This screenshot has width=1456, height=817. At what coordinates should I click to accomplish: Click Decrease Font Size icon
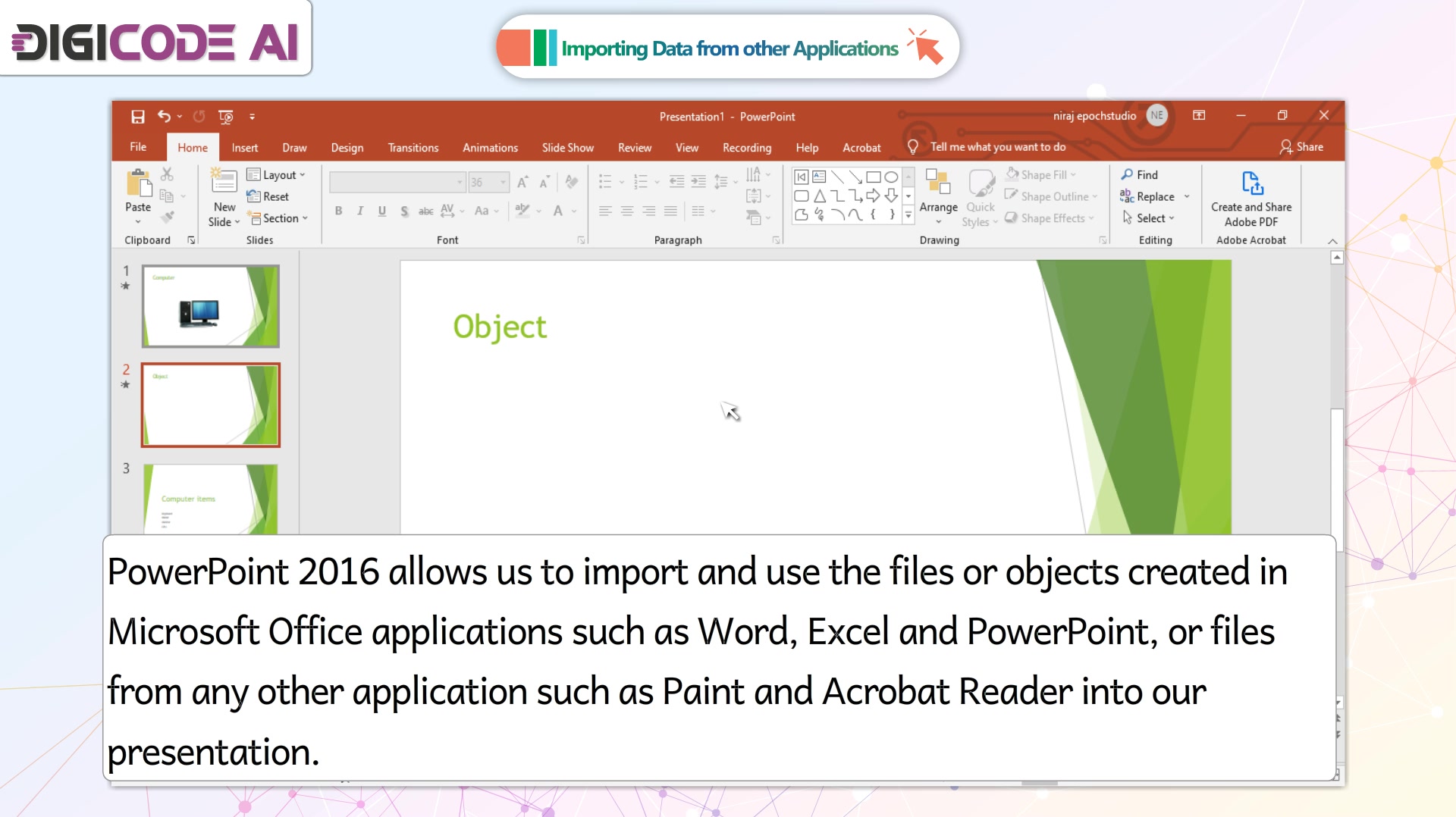pos(544,182)
